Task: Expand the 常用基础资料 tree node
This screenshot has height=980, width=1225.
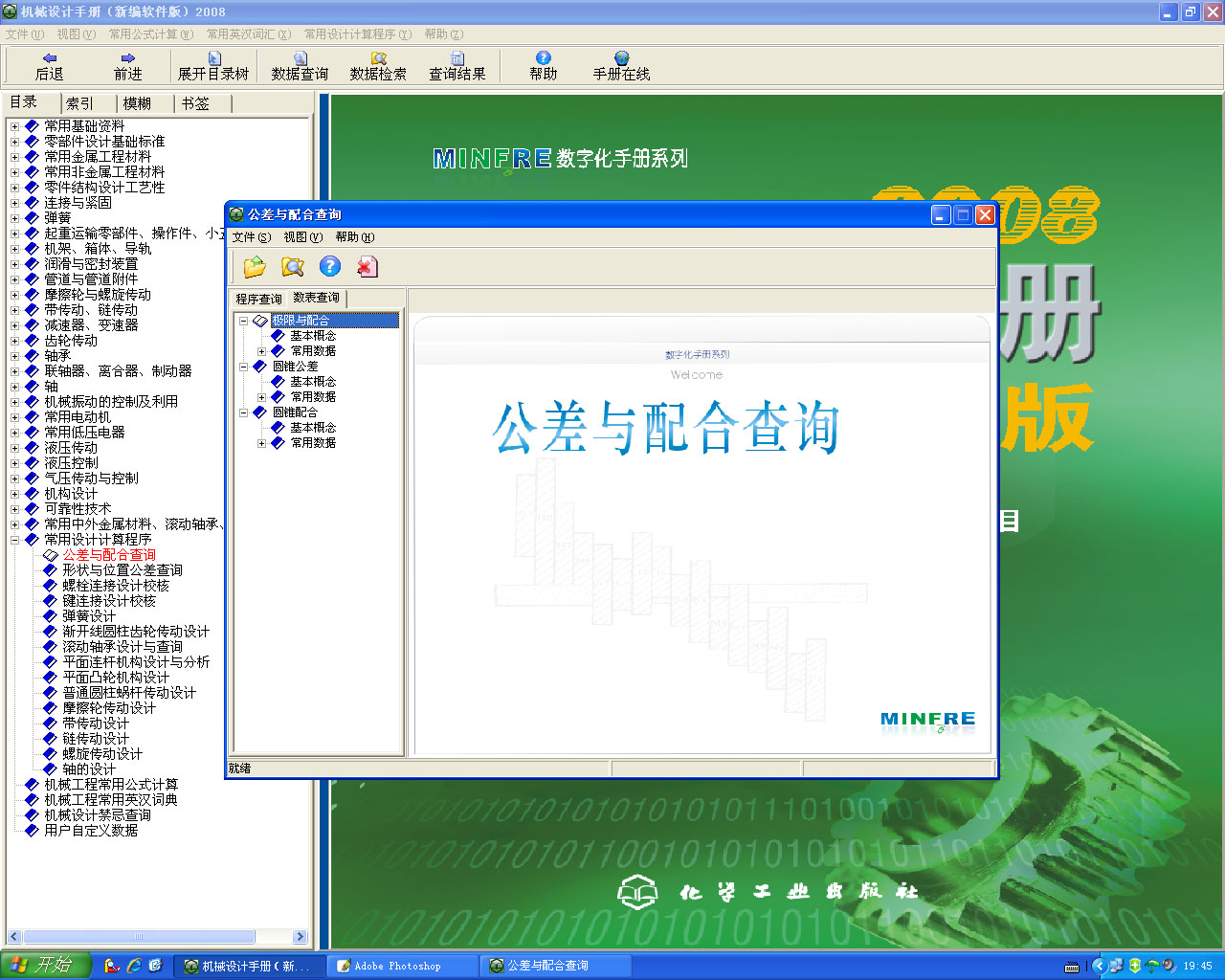Action: click(x=14, y=126)
